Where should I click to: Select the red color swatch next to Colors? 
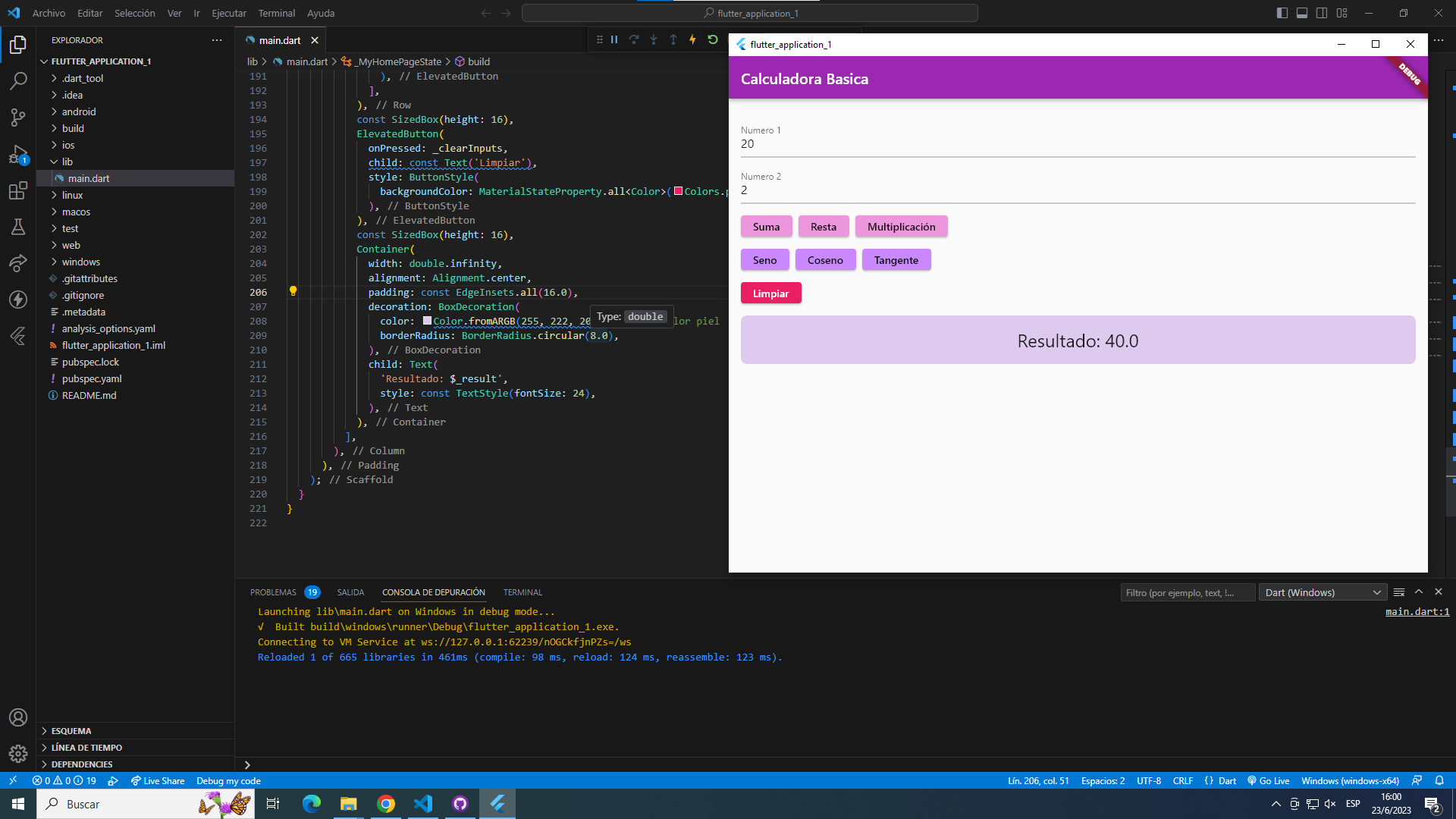pos(678,191)
